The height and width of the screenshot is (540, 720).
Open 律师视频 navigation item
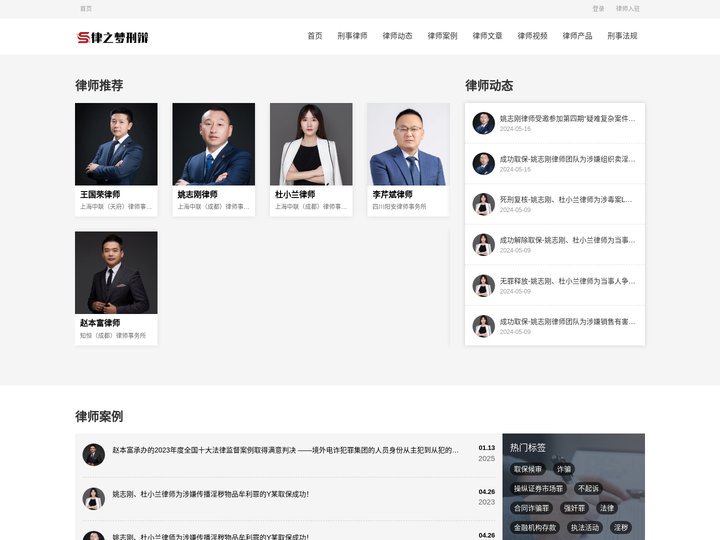point(532,36)
